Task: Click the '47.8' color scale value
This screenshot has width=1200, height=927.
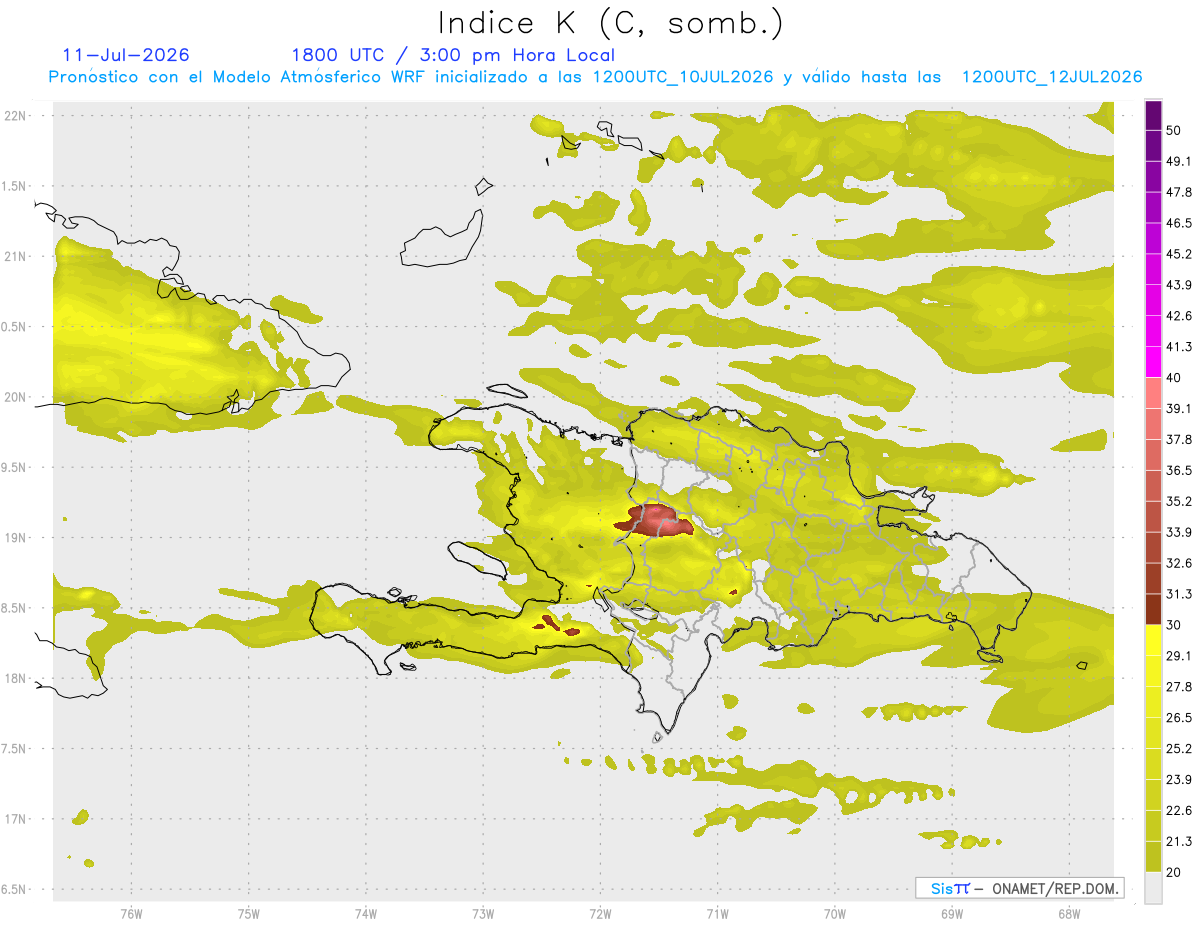Action: (x=1179, y=192)
